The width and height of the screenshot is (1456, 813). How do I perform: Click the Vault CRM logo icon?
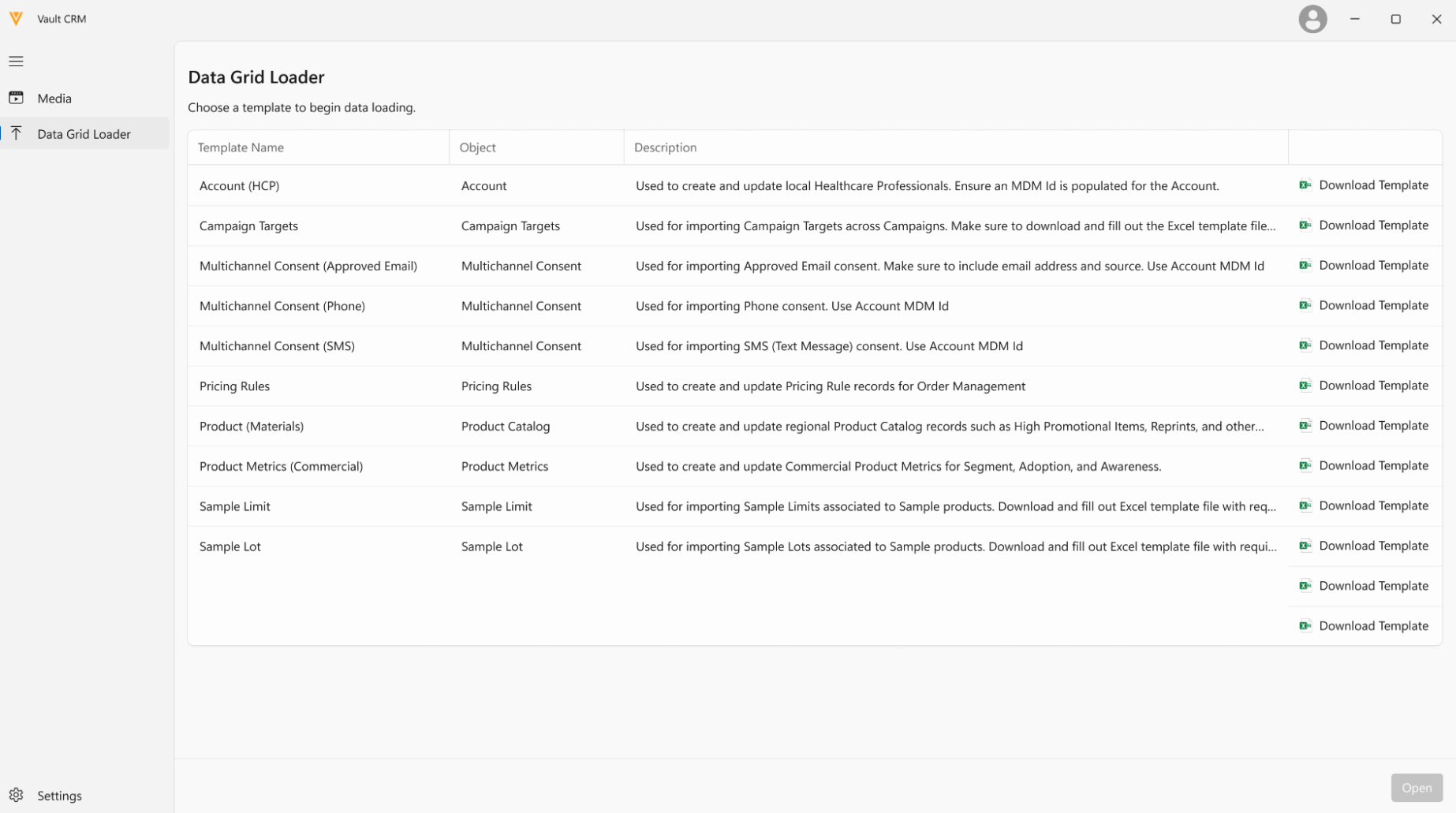pyautogui.click(x=16, y=19)
